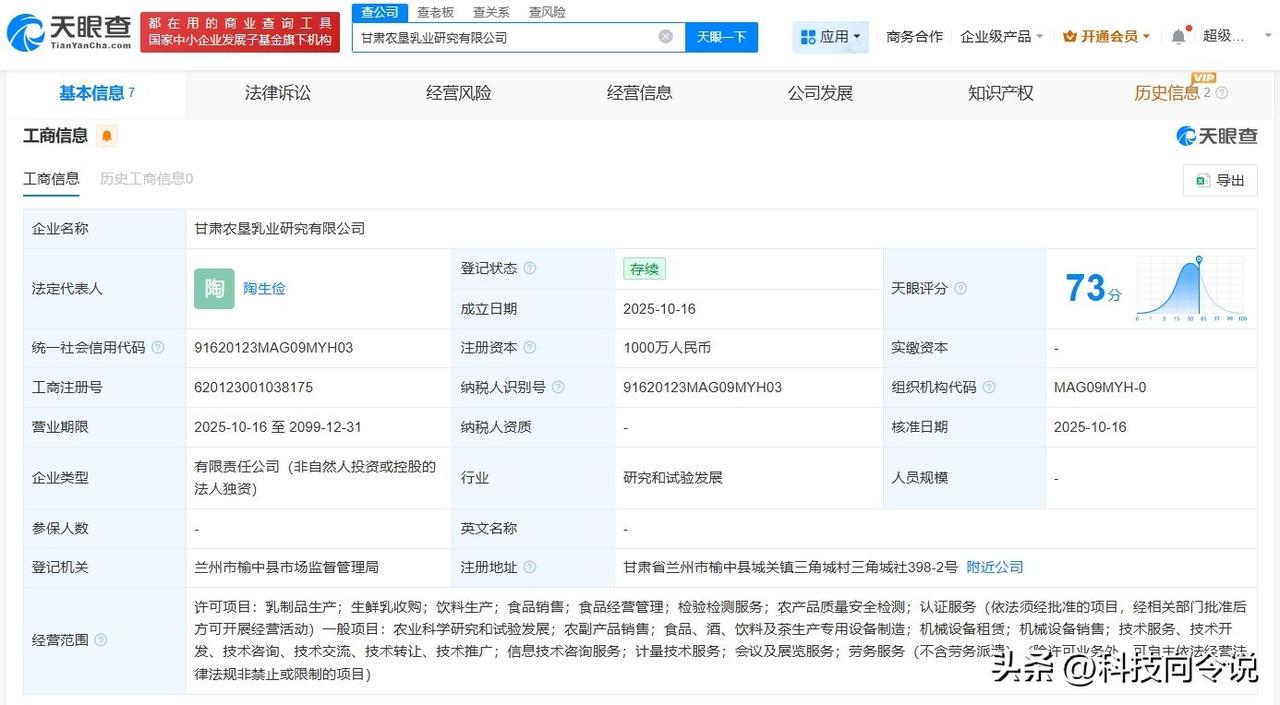1280x705 pixels.
Task: Open the 经营风险 tab
Action: pyautogui.click(x=459, y=93)
